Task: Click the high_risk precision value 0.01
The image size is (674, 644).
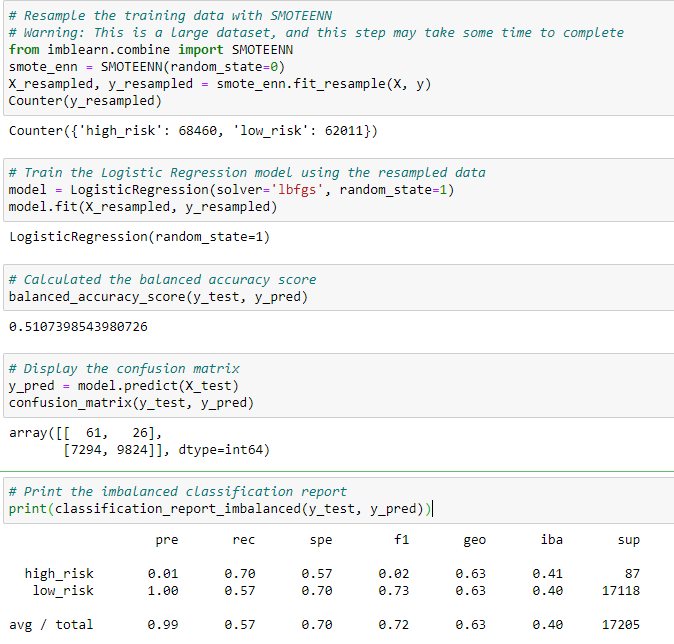Action: (x=163, y=574)
